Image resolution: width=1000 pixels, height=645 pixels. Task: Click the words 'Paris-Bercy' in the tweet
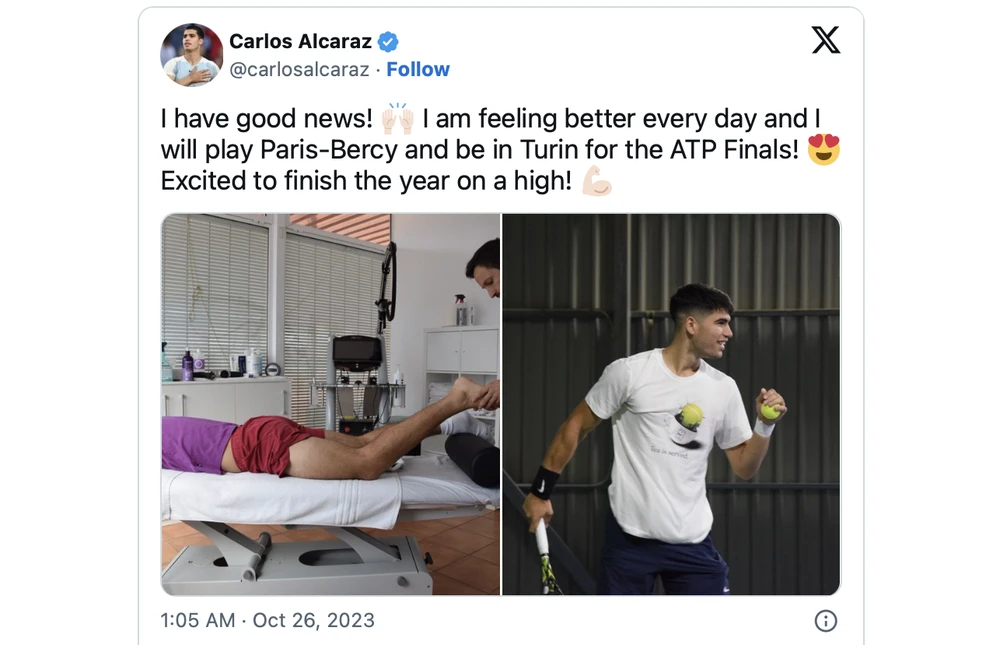point(329,150)
